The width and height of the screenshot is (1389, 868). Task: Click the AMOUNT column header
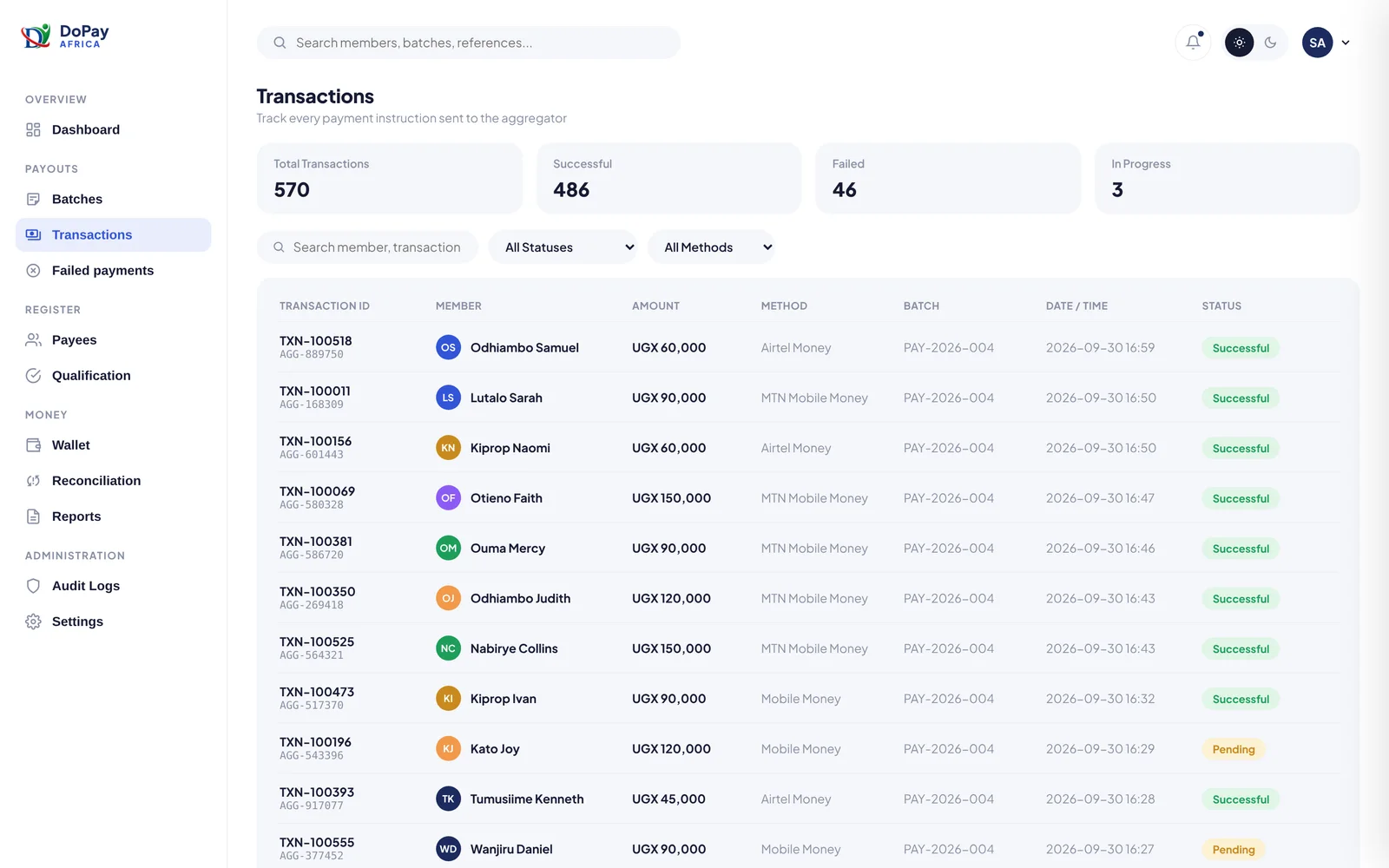(655, 306)
